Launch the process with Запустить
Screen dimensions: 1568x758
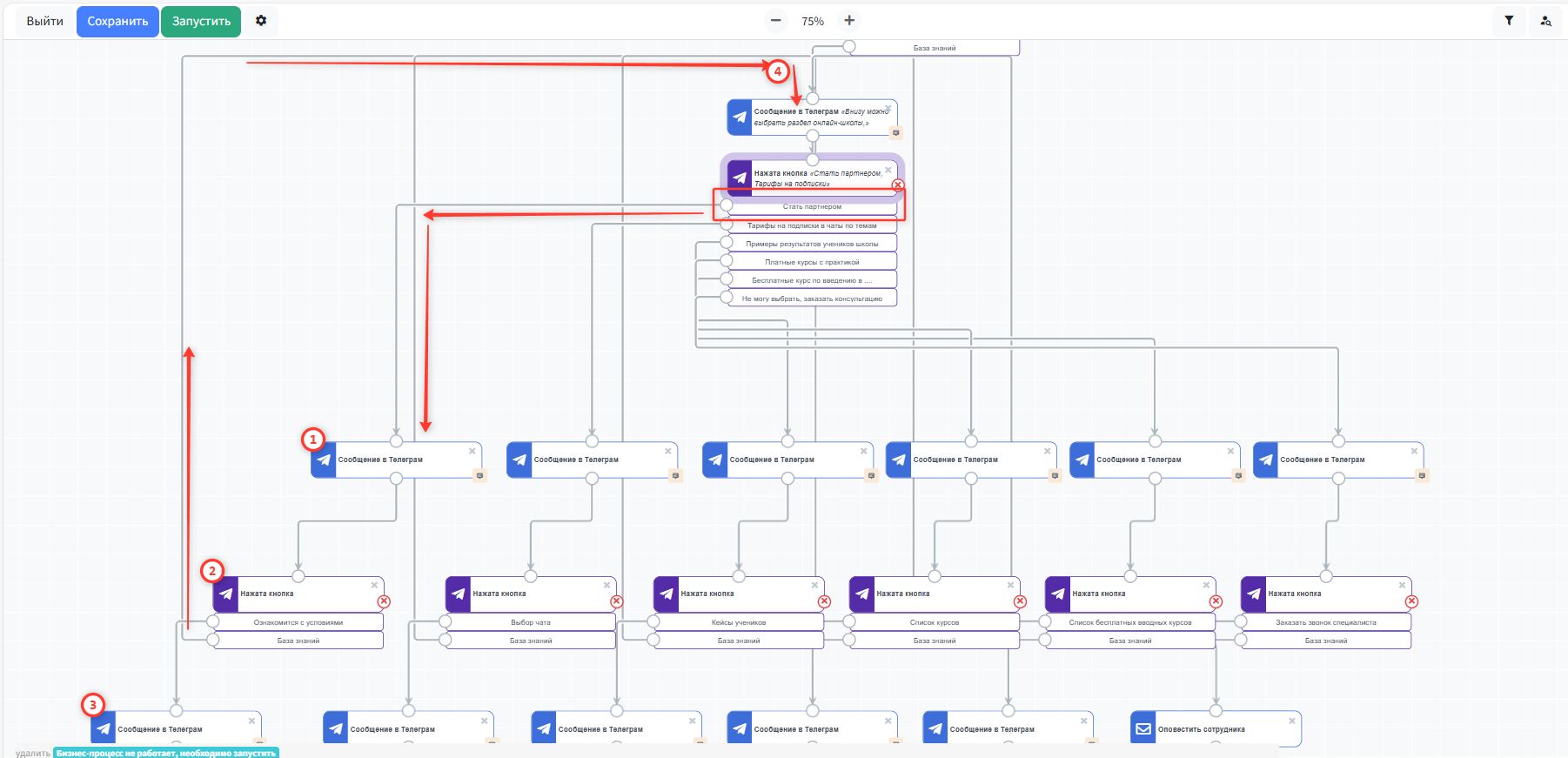(x=201, y=21)
